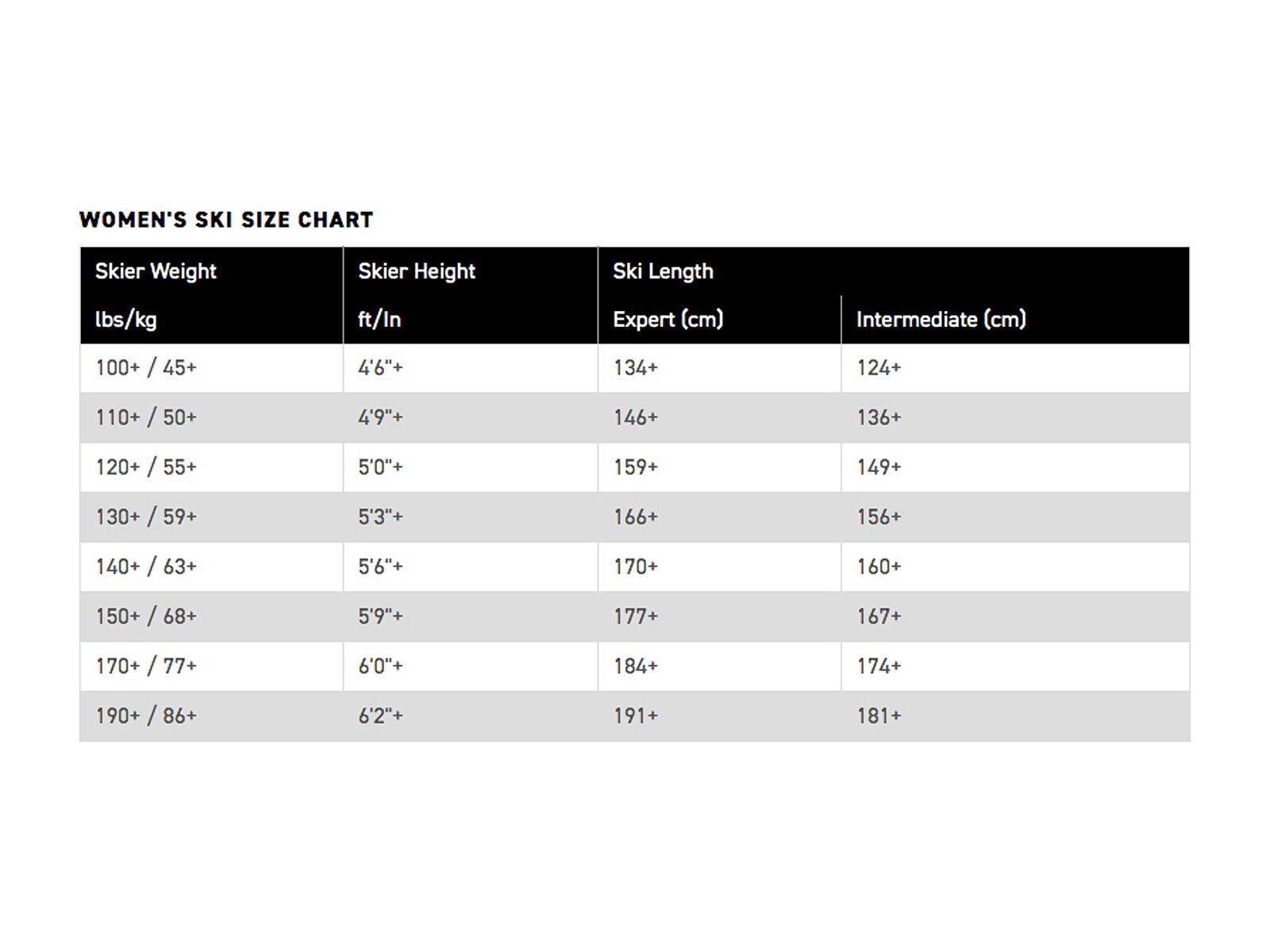Click the 146+ expert length cell

[x=635, y=417]
